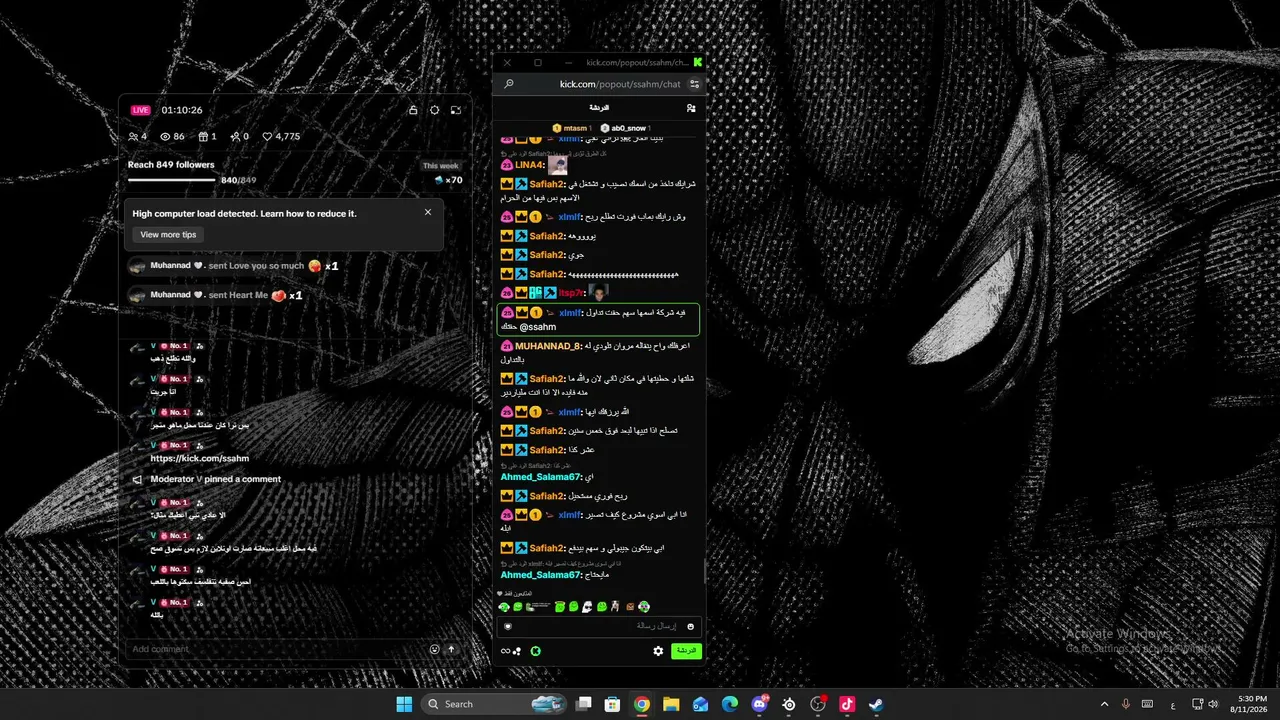Viewport: 1280px width, 720px height.
Task: Click the taskbar Search box
Action: (492, 704)
